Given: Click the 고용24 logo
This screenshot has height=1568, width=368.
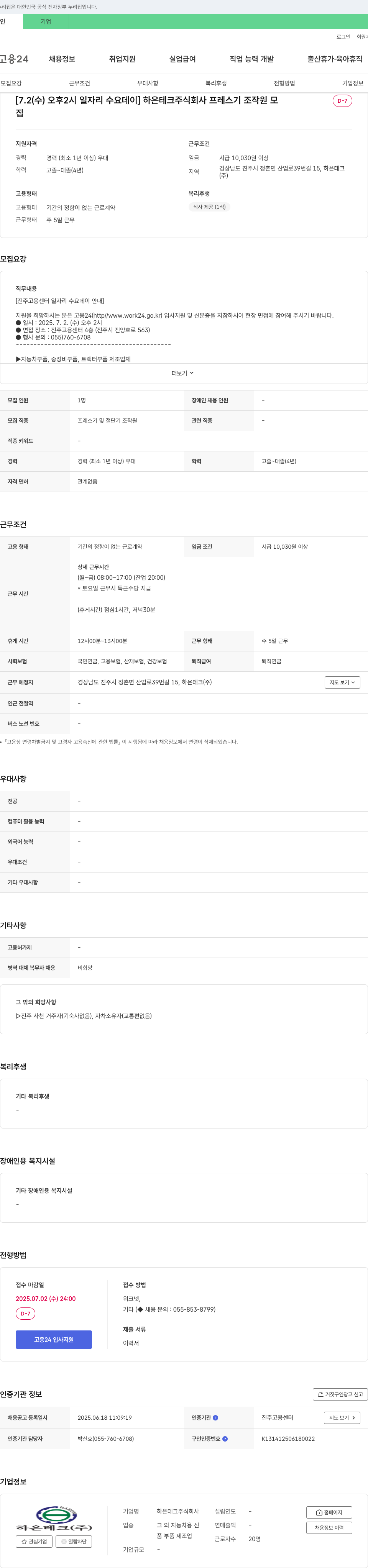Looking at the screenshot, I should coord(14,59).
